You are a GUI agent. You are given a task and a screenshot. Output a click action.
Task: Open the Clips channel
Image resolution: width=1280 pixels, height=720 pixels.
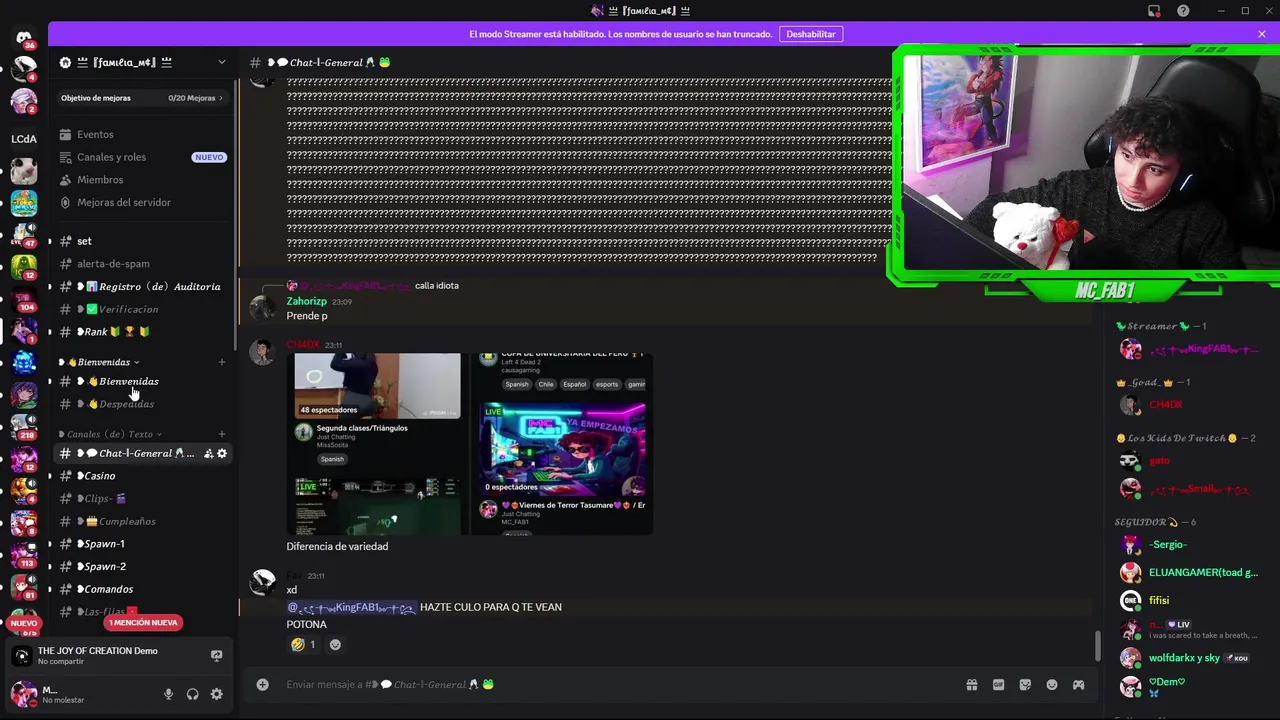[142, 498]
